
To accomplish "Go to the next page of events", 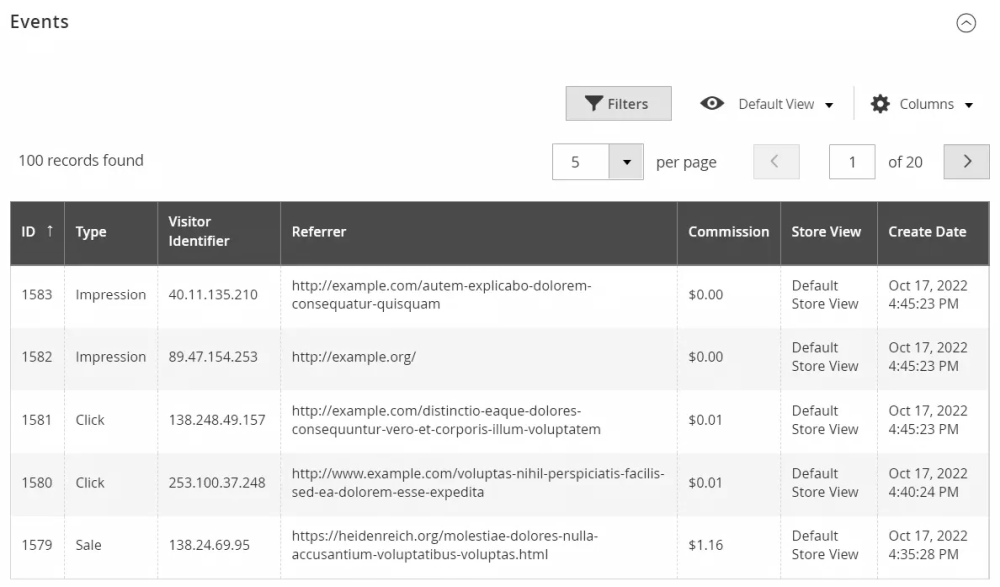I will pyautogui.click(x=966, y=162).
